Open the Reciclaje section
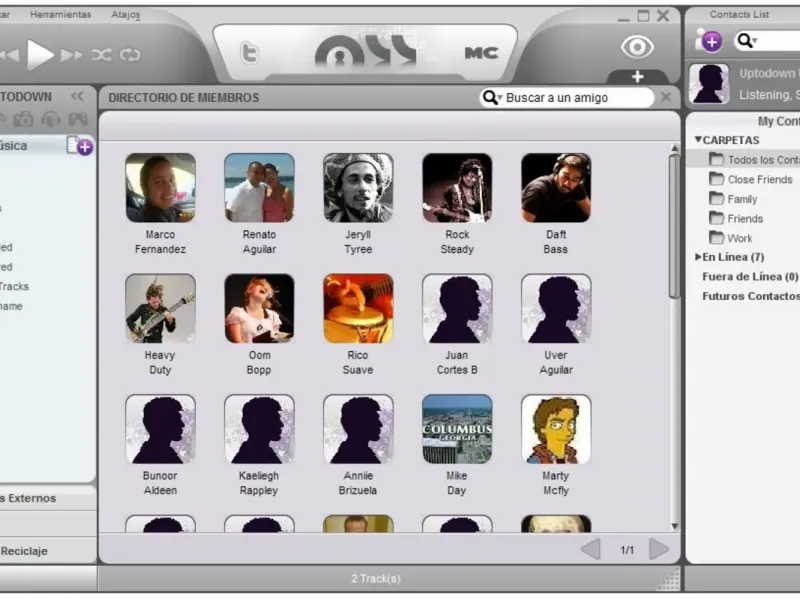This screenshot has height=600, width=800. tap(48, 551)
